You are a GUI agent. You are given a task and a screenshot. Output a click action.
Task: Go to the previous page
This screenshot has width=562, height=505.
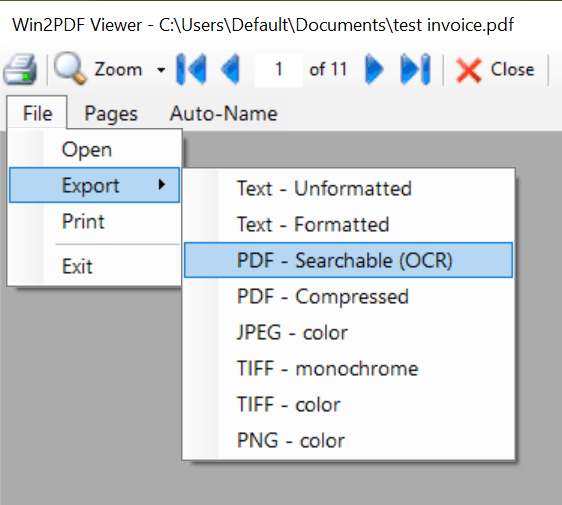click(231, 69)
